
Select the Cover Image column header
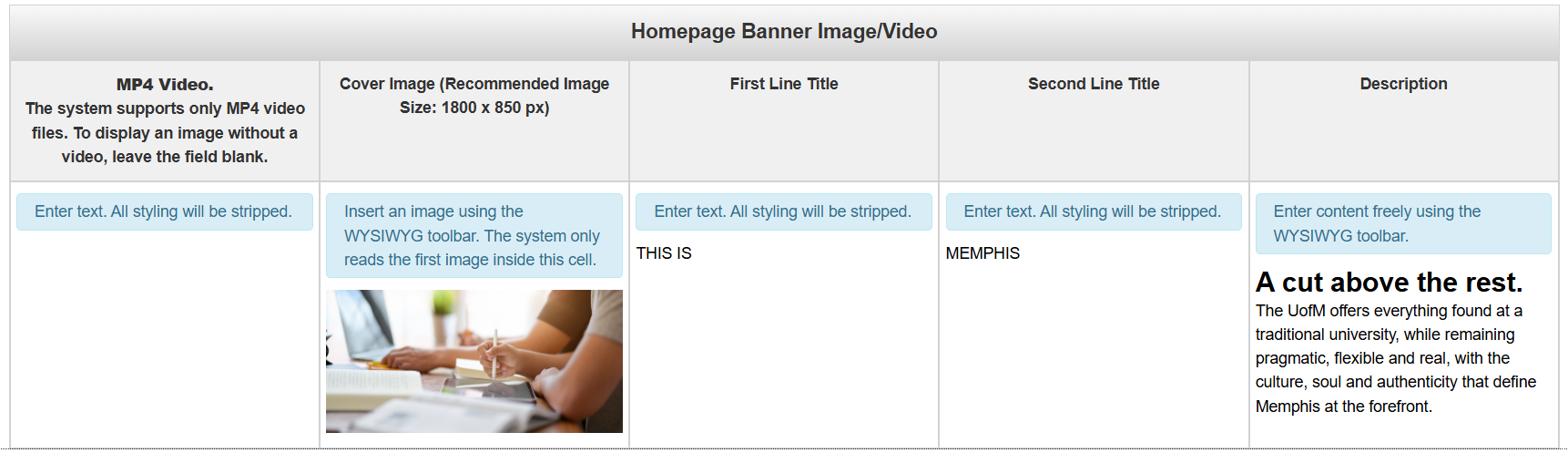474,96
